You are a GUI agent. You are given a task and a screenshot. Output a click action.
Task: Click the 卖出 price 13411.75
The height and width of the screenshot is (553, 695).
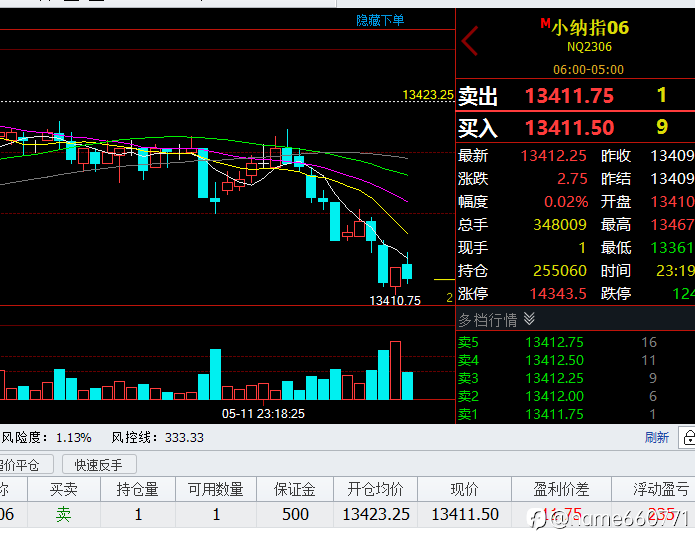coord(569,96)
